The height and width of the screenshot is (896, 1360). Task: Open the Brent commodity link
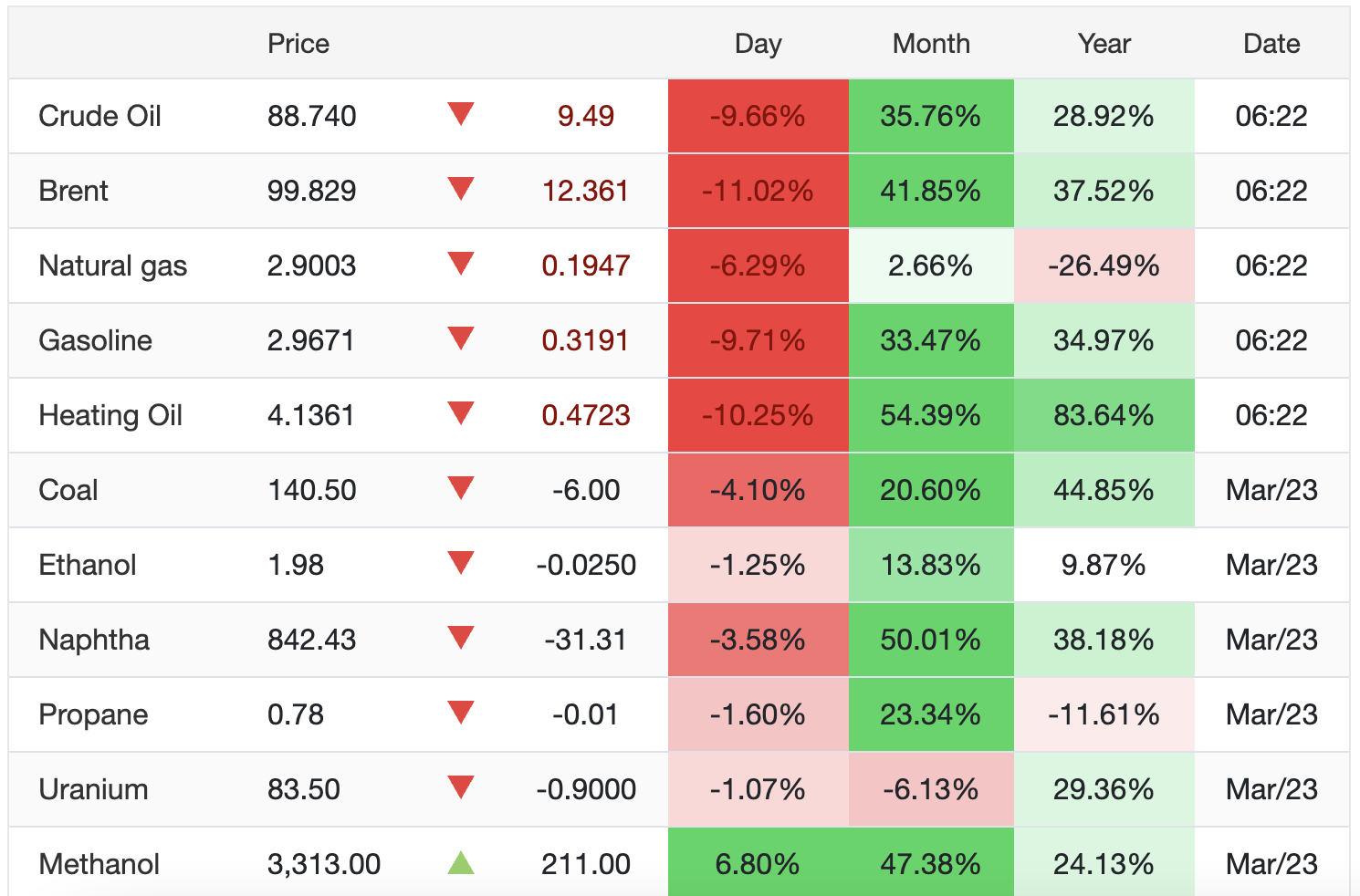(x=73, y=191)
